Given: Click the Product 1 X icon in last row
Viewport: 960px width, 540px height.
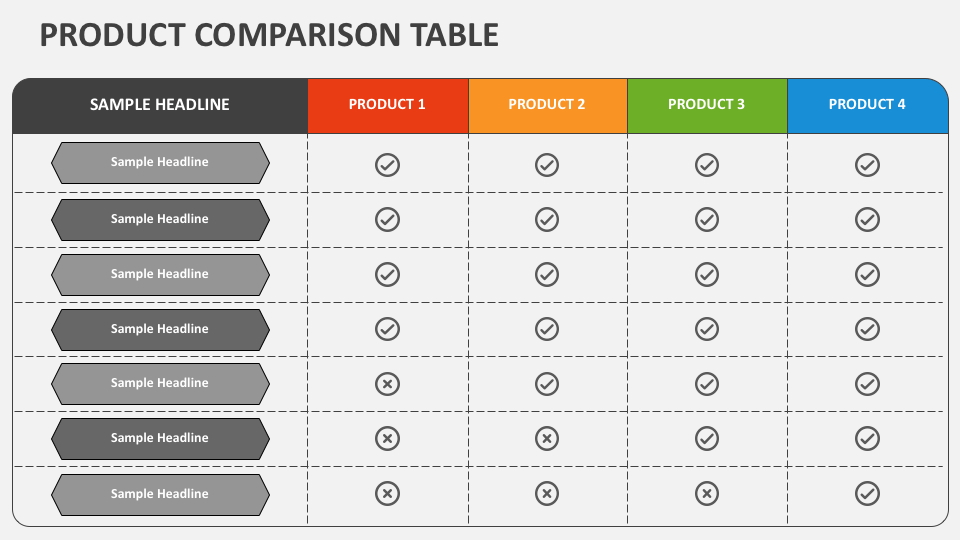Looking at the screenshot, I should (x=387, y=493).
